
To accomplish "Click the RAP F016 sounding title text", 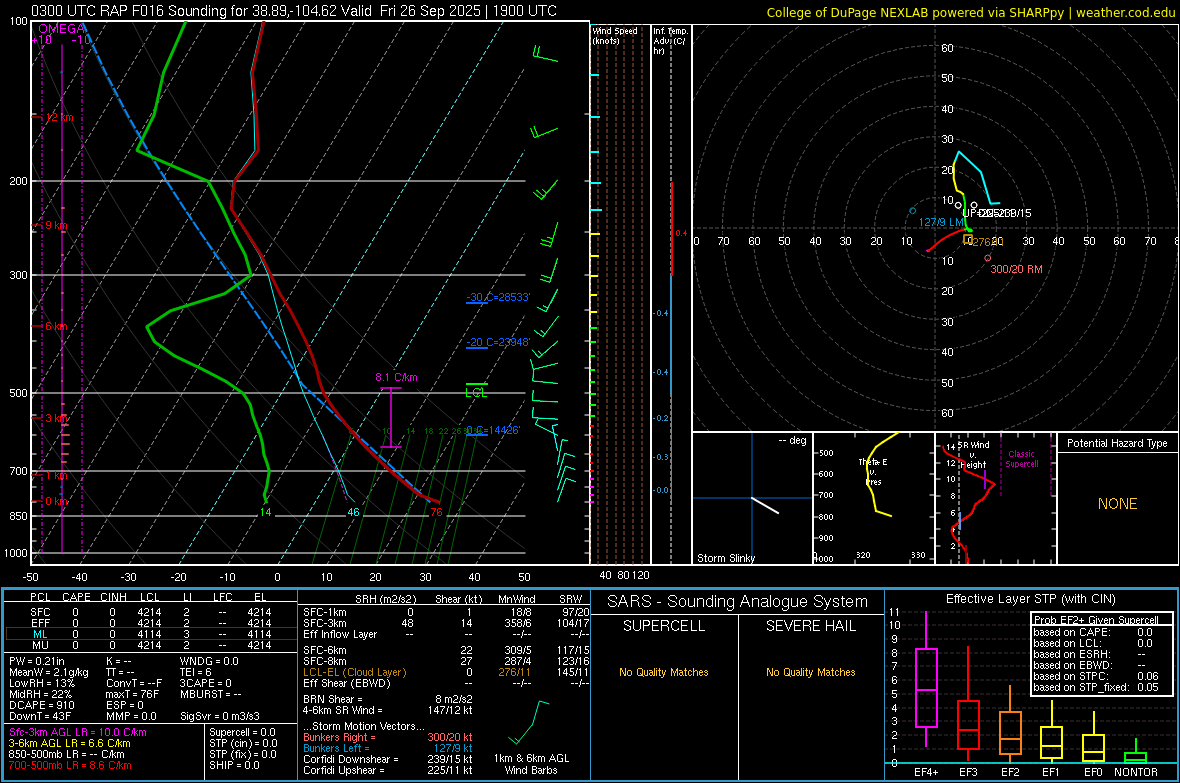I will pos(293,11).
